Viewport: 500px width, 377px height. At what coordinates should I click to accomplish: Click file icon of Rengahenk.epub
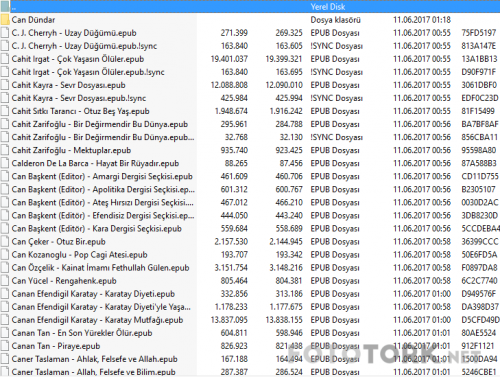[x=5, y=281]
